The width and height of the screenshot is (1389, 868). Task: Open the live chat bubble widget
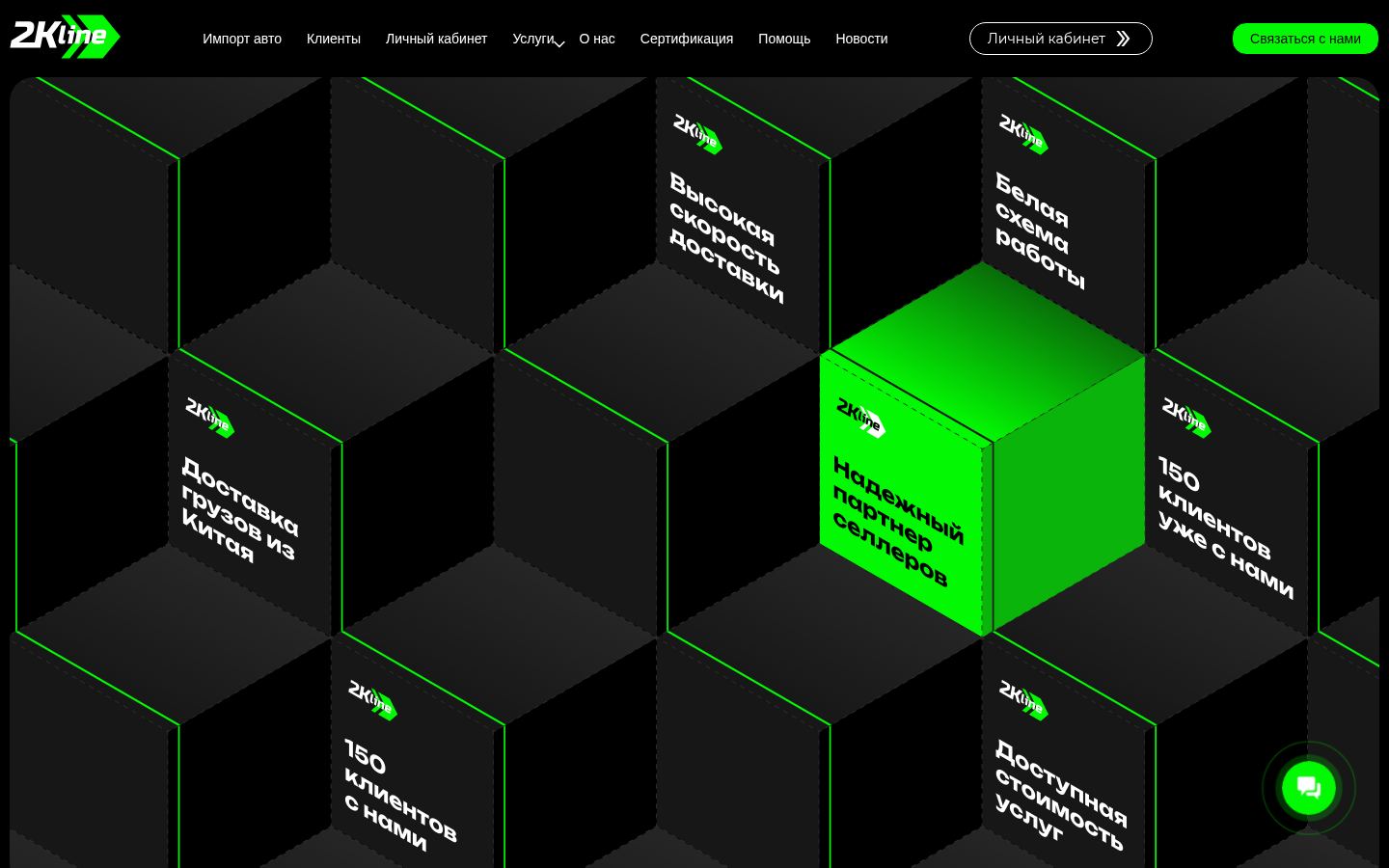1309,788
